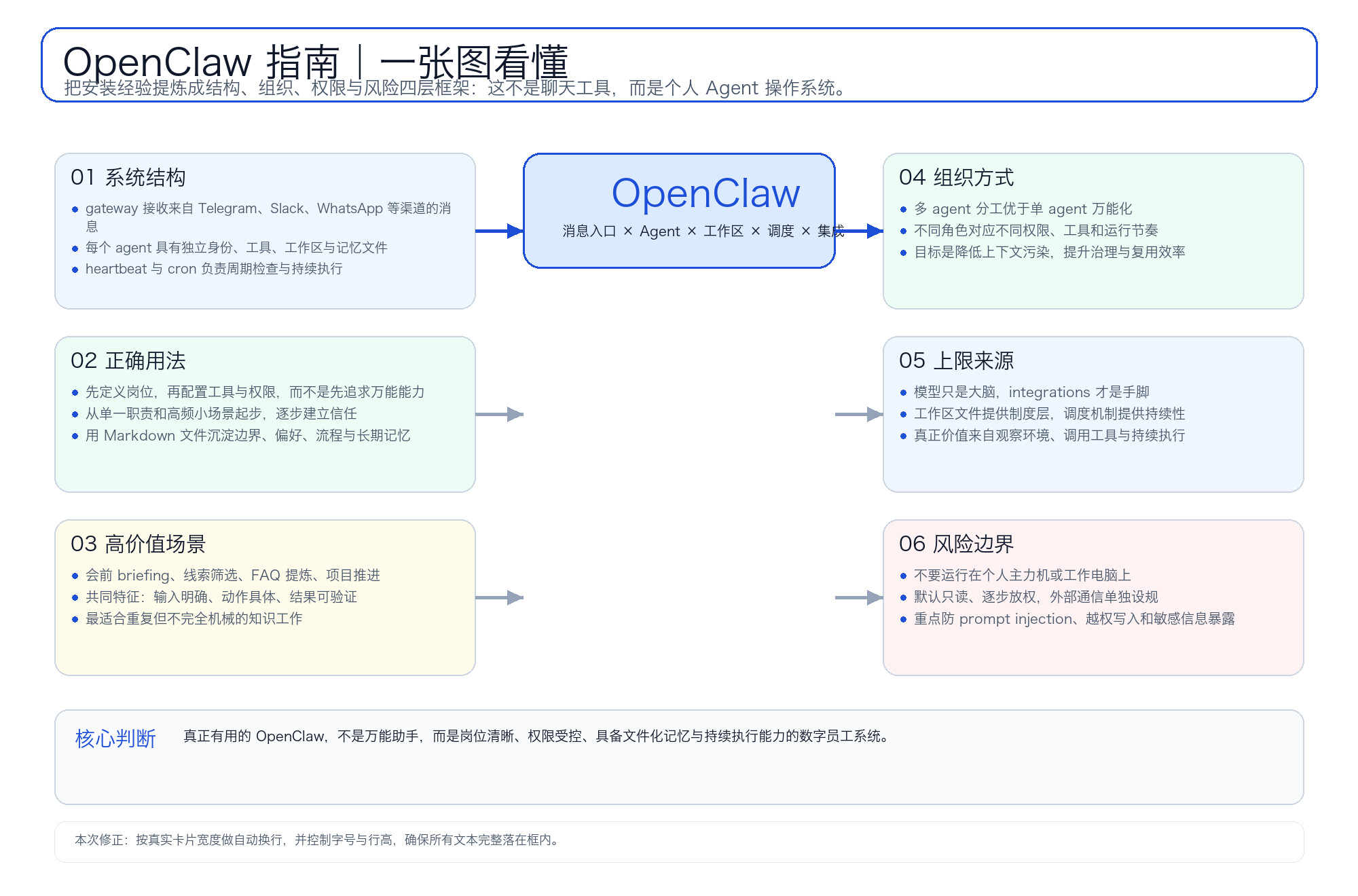Viewport: 1358px width, 896px height.
Task: Click the "05 上限来源" heading
Action: (957, 360)
